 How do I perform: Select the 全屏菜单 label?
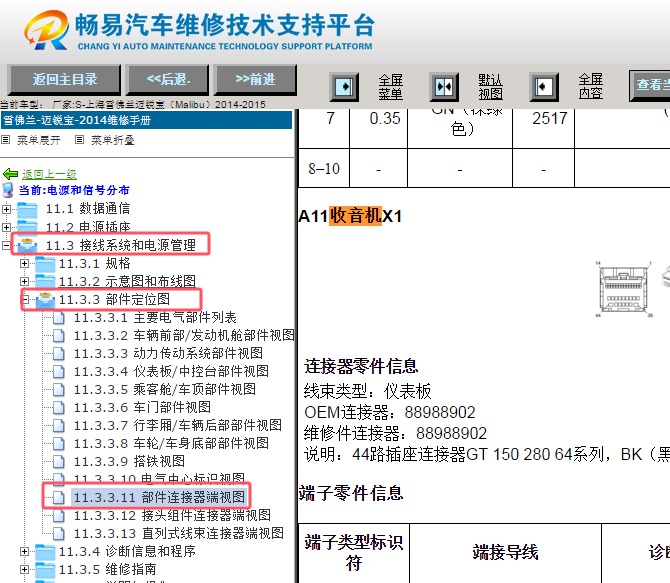391,87
